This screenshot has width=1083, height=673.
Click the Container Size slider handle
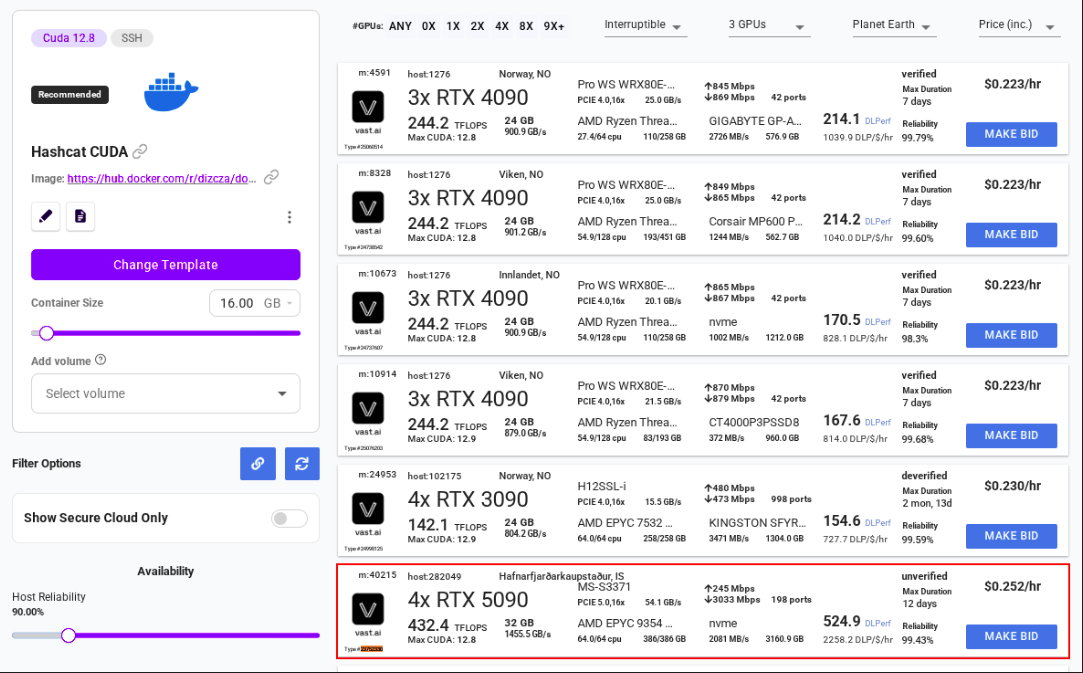click(x=46, y=333)
